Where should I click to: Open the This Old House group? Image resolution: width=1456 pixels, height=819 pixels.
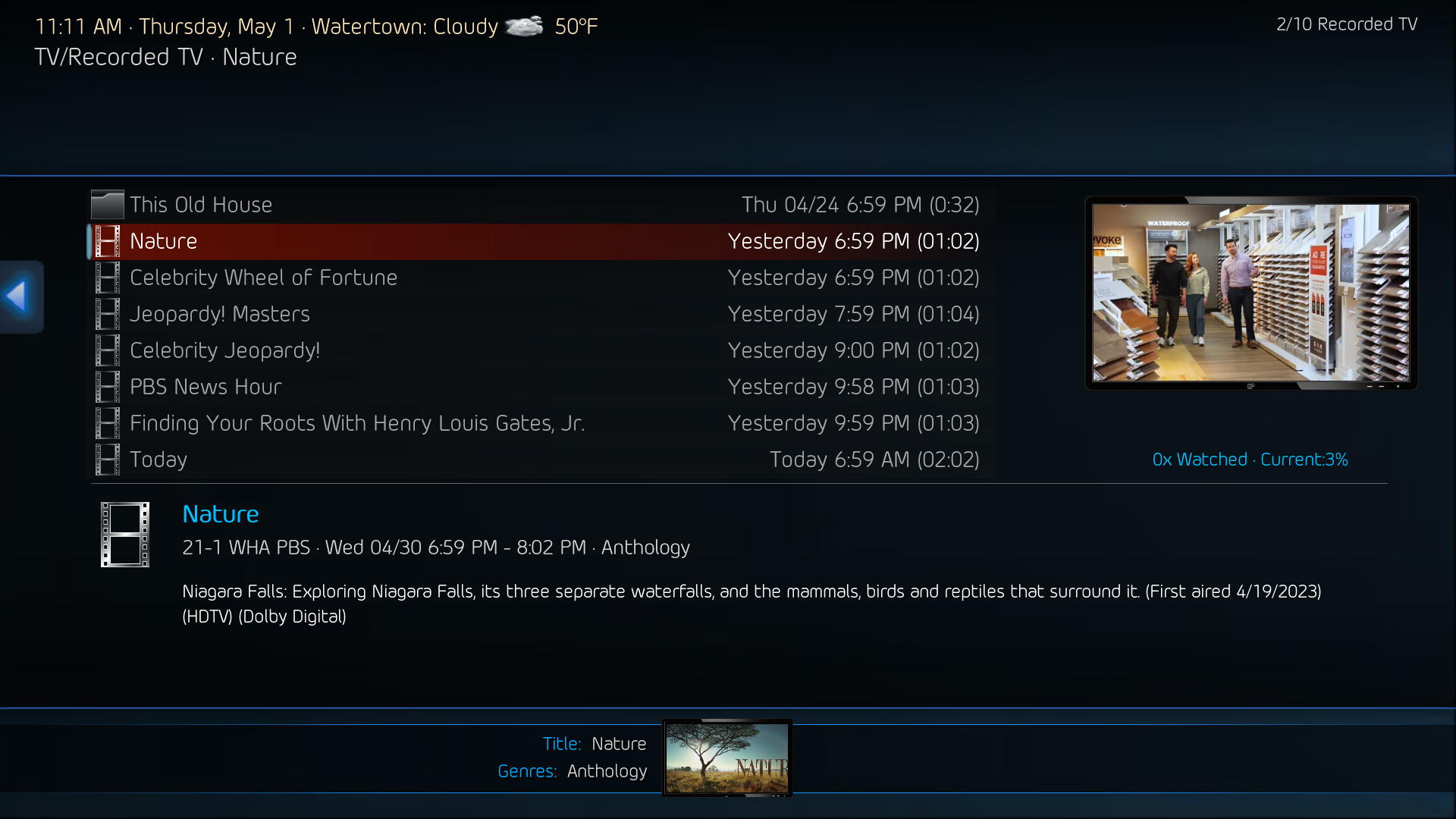click(x=543, y=205)
